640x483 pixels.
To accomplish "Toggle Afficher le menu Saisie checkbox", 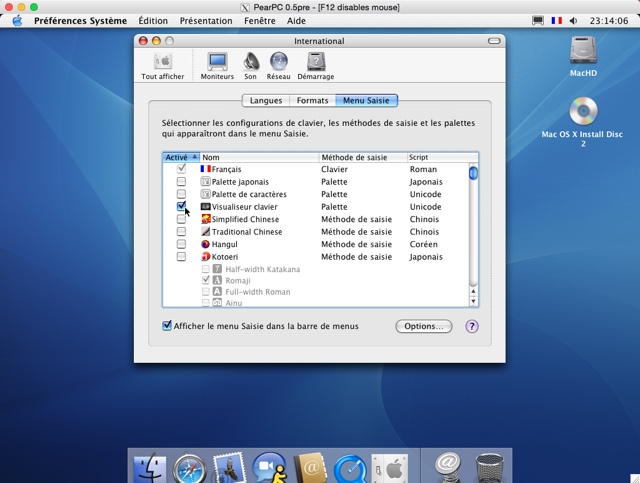I will (x=167, y=325).
